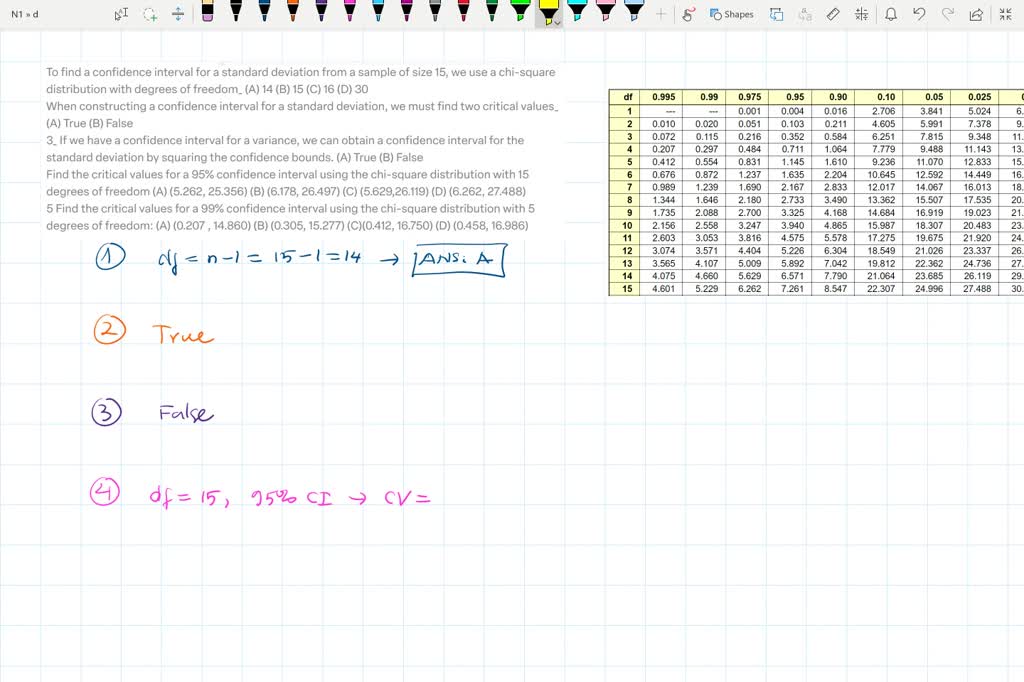Open the selected highlighter's options dropdown
The height and width of the screenshot is (682, 1024).
click(557, 24)
